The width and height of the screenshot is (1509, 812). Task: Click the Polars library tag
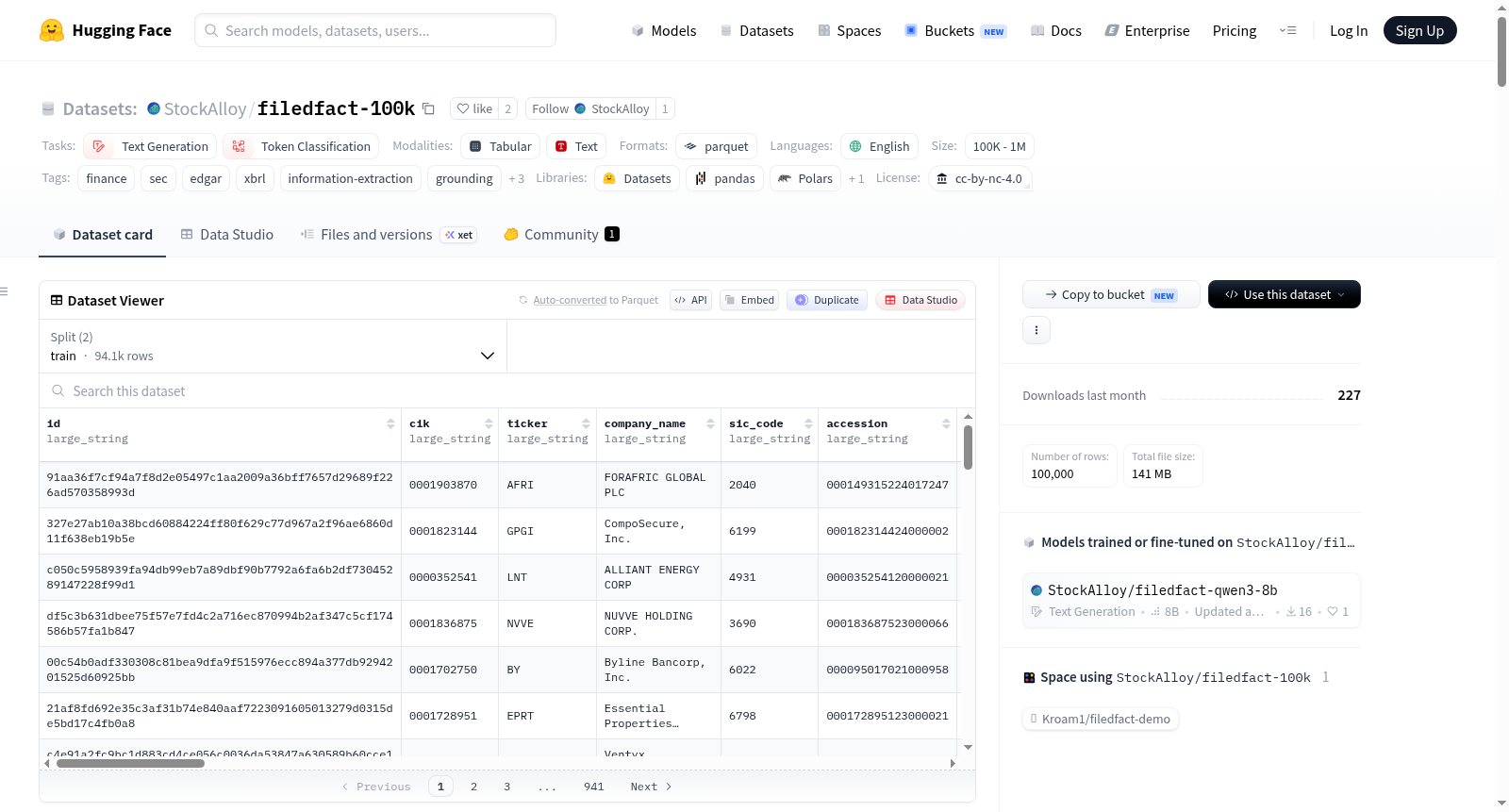(805, 178)
